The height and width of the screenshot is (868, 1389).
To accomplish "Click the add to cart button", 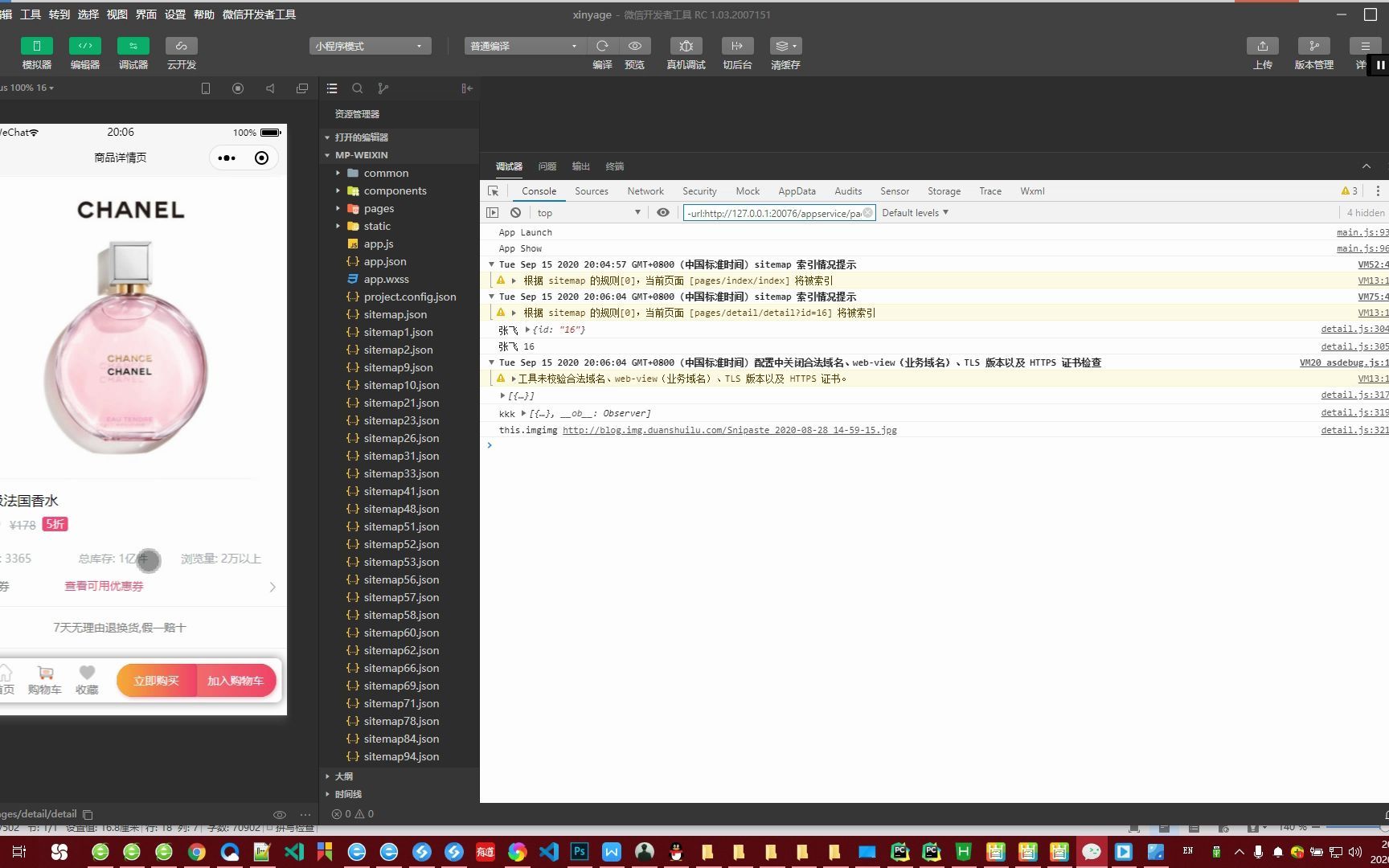I will (236, 681).
